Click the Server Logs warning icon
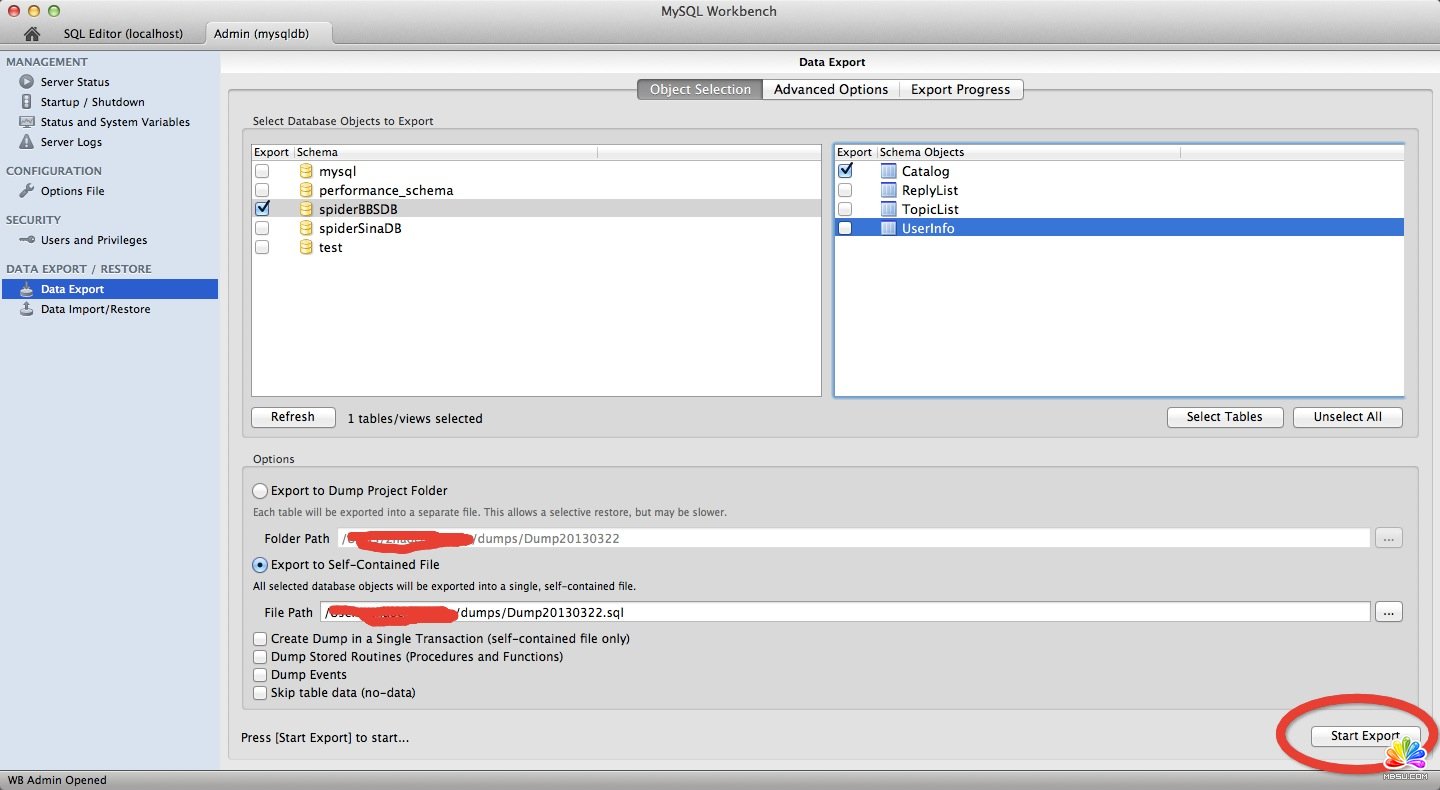Screen dimensions: 1440x790 27,142
